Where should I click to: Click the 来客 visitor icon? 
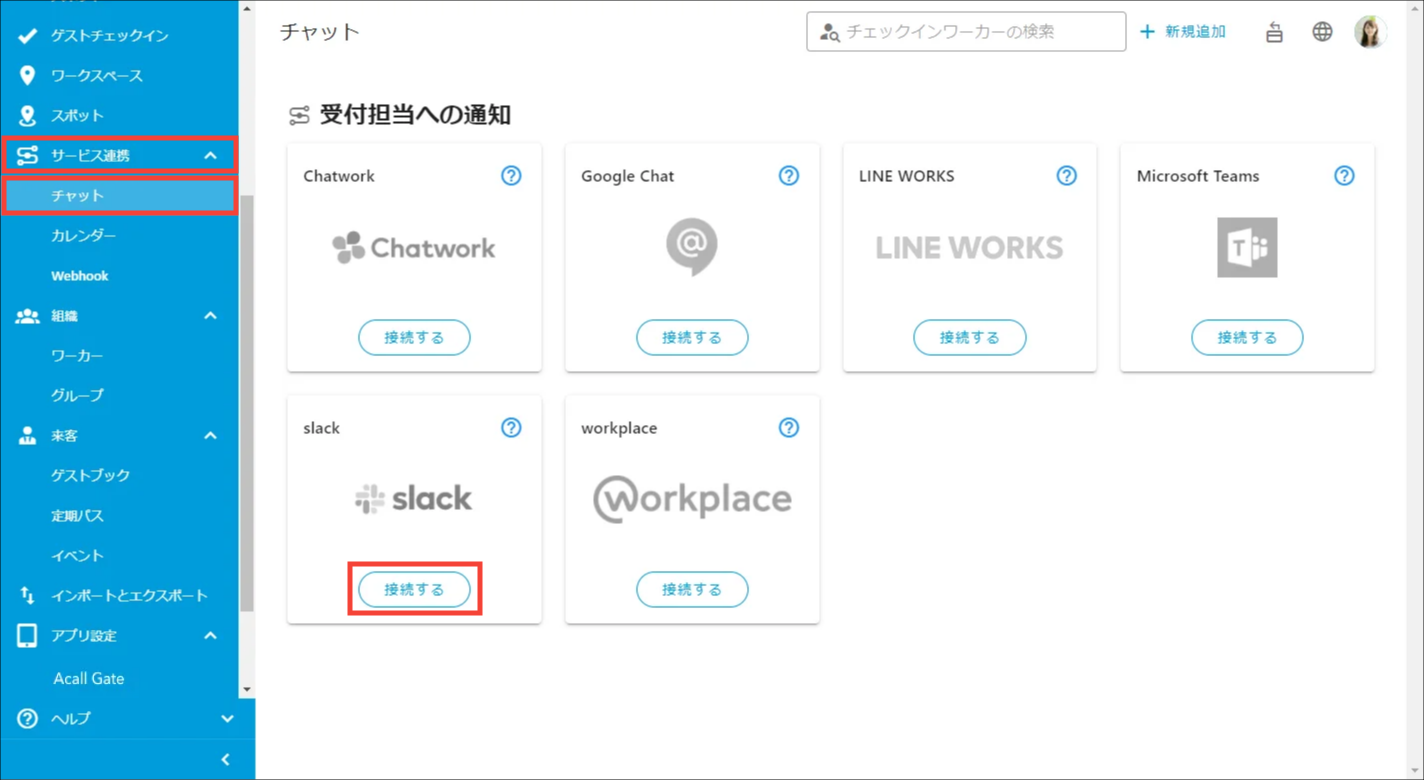(x=27, y=436)
